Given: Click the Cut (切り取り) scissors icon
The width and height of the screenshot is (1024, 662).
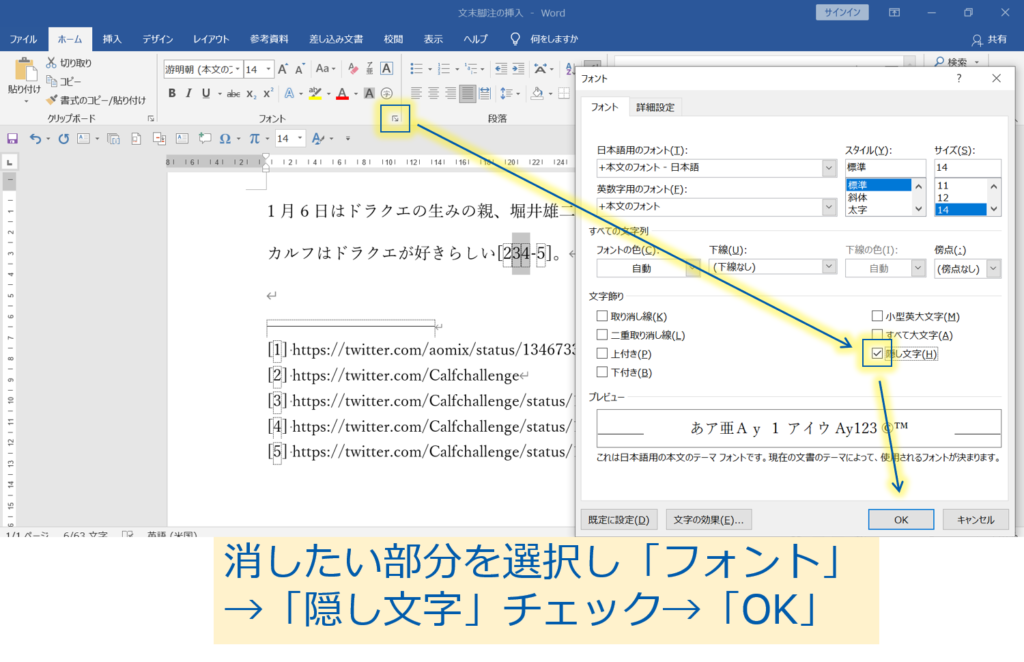Looking at the screenshot, I should 51,63.
